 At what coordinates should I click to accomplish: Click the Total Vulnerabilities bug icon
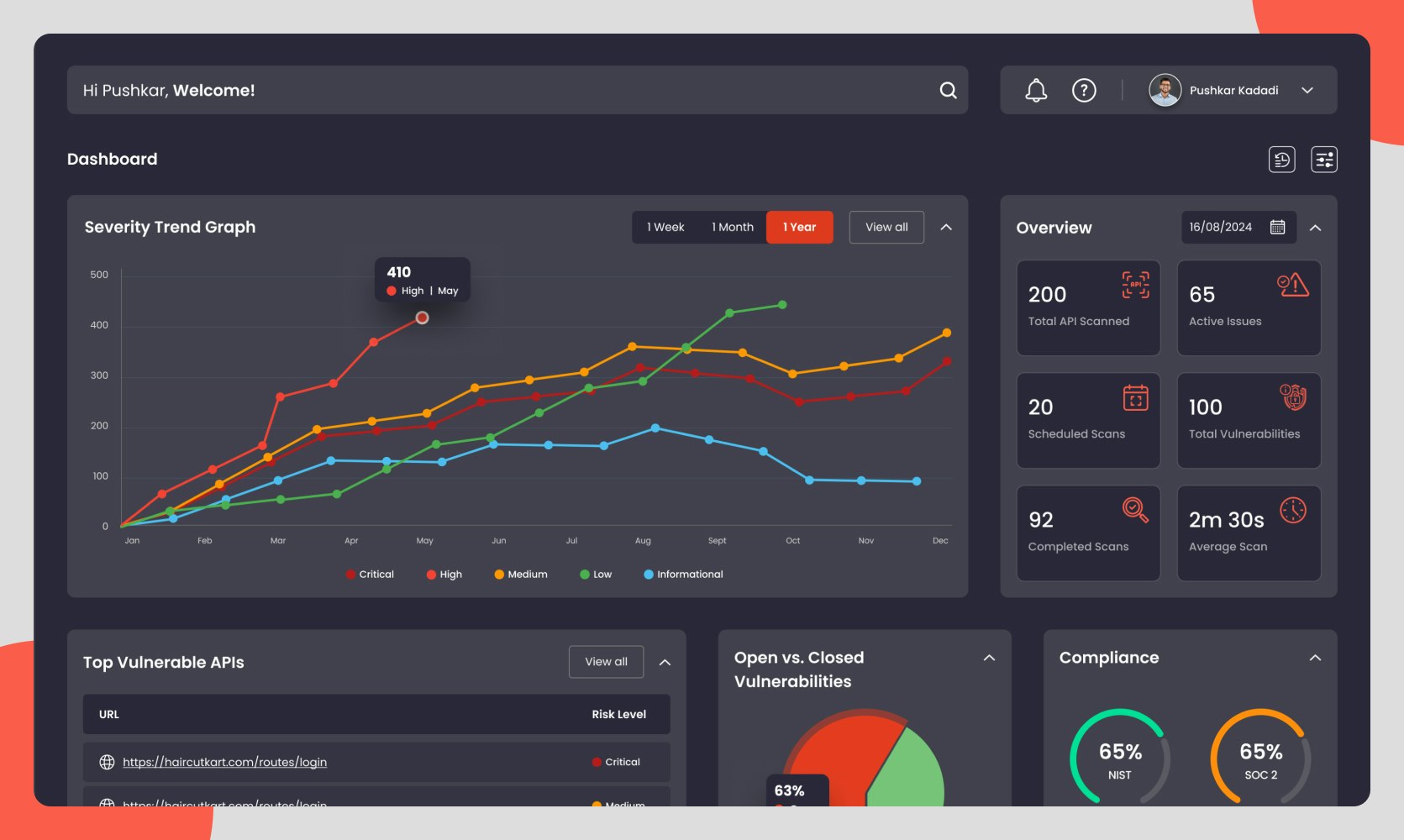[1294, 396]
